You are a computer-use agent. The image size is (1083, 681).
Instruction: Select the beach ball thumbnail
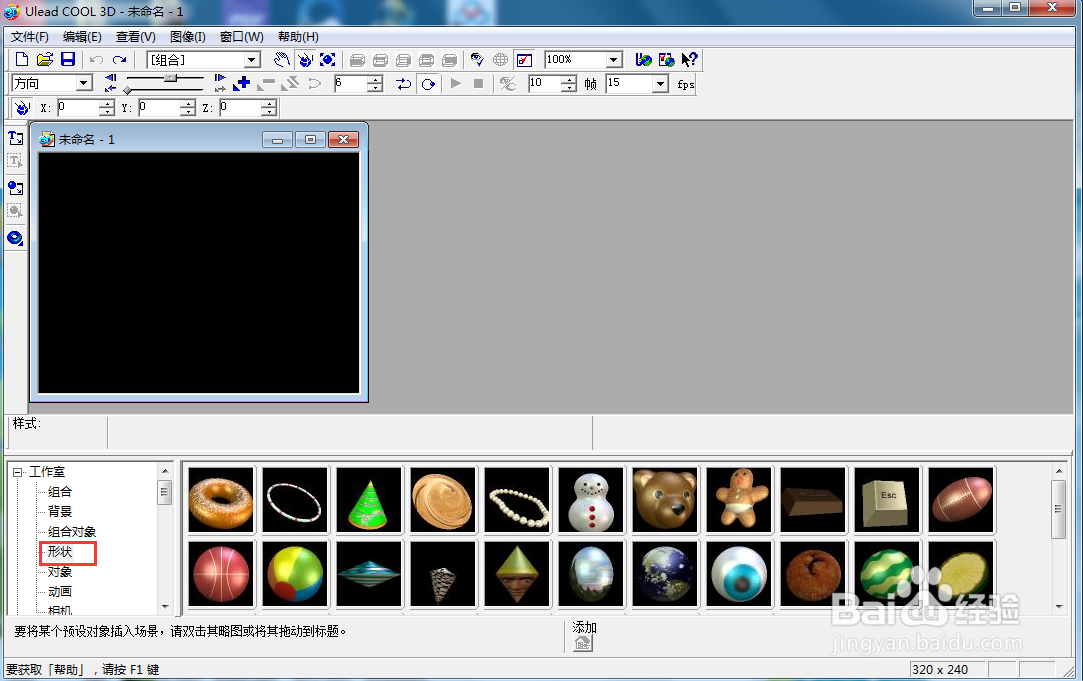click(295, 574)
